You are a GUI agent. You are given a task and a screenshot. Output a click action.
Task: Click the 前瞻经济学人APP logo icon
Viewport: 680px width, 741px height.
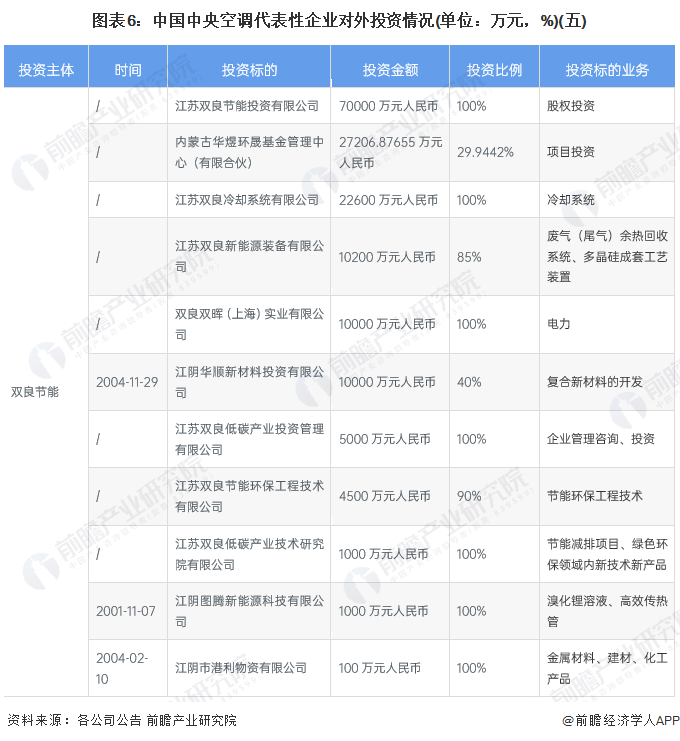(567, 720)
